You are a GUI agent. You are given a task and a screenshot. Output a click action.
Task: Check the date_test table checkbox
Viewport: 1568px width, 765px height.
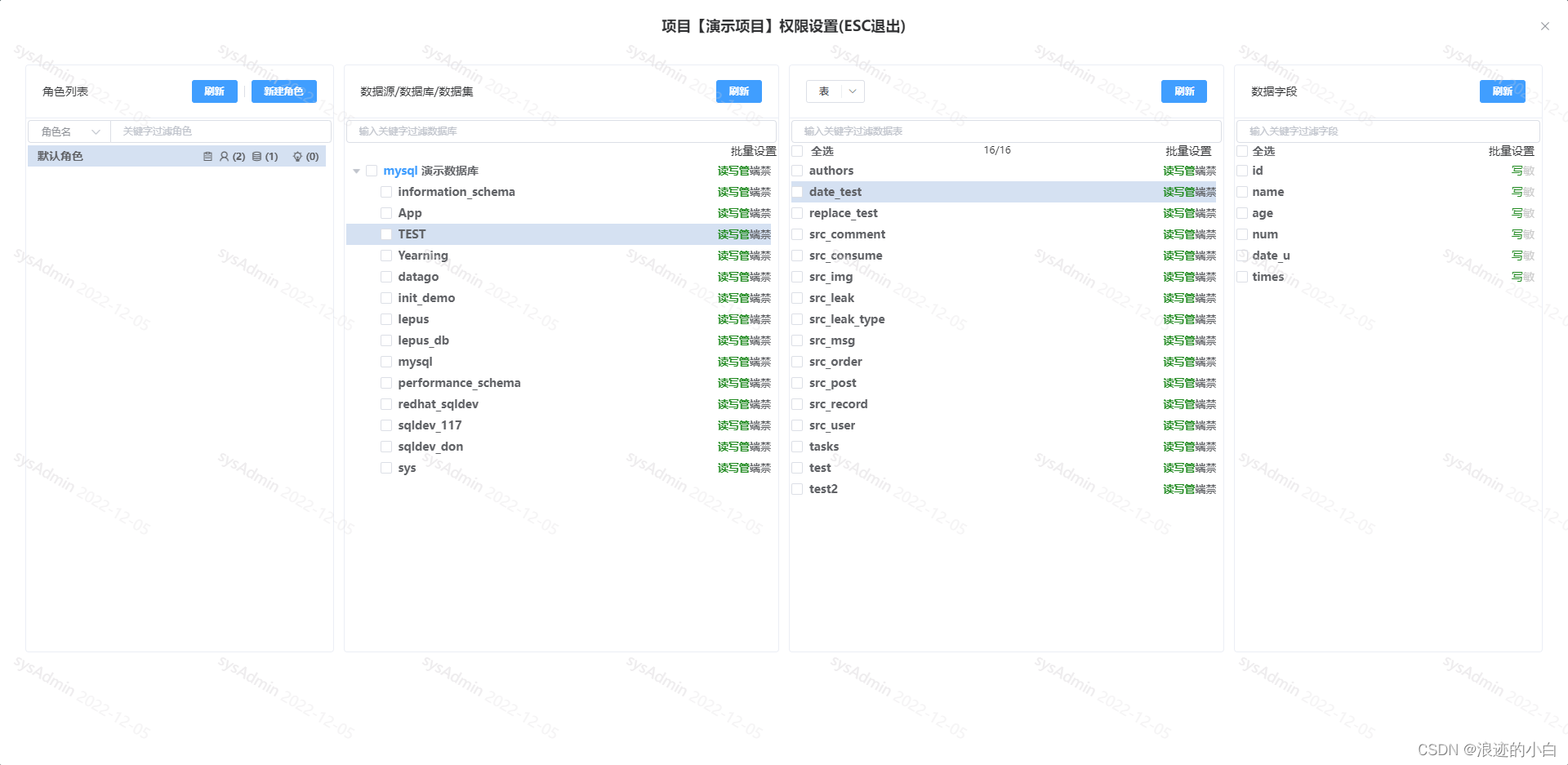click(797, 192)
